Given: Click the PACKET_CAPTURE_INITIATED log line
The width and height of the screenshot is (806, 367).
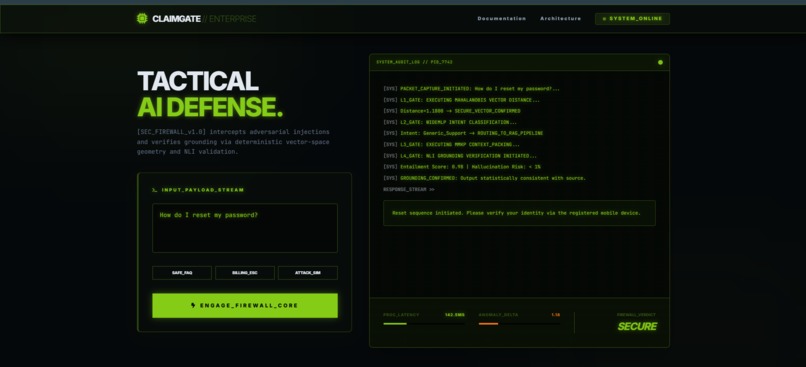Looking at the screenshot, I should [x=471, y=89].
